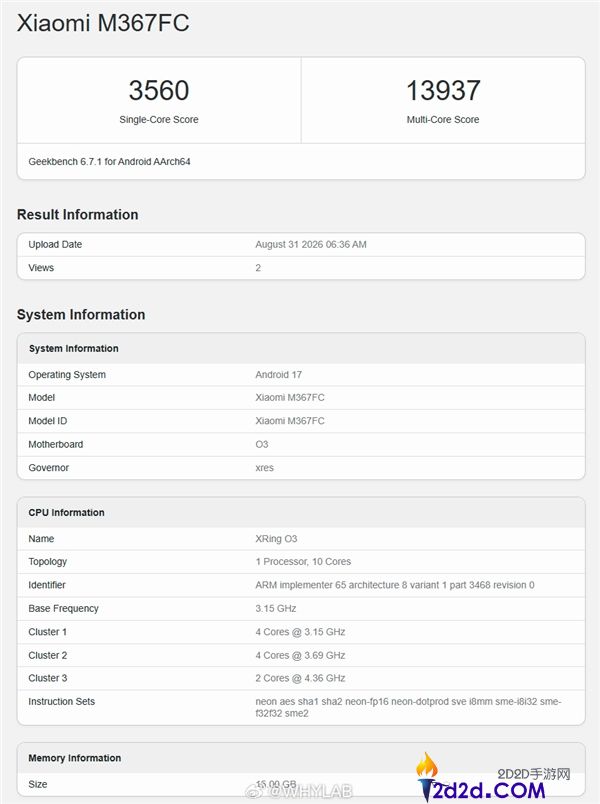Click the Identifier row label
The image size is (600, 804).
coord(47,585)
